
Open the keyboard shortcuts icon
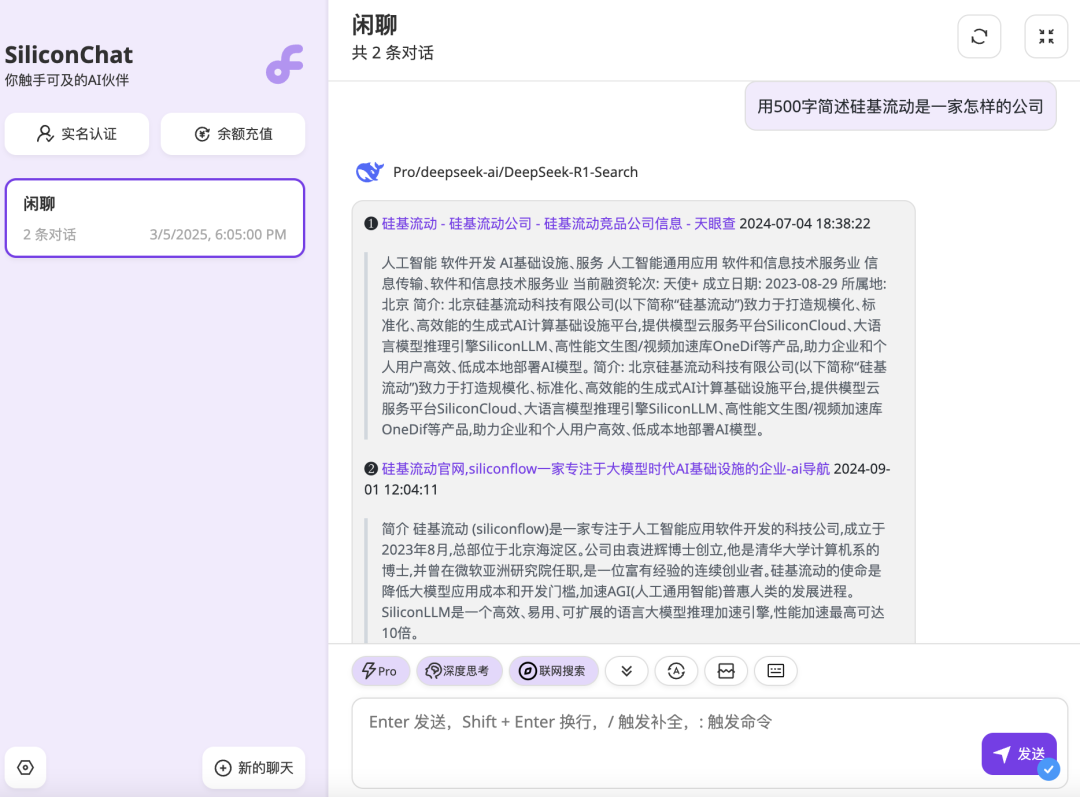[776, 671]
